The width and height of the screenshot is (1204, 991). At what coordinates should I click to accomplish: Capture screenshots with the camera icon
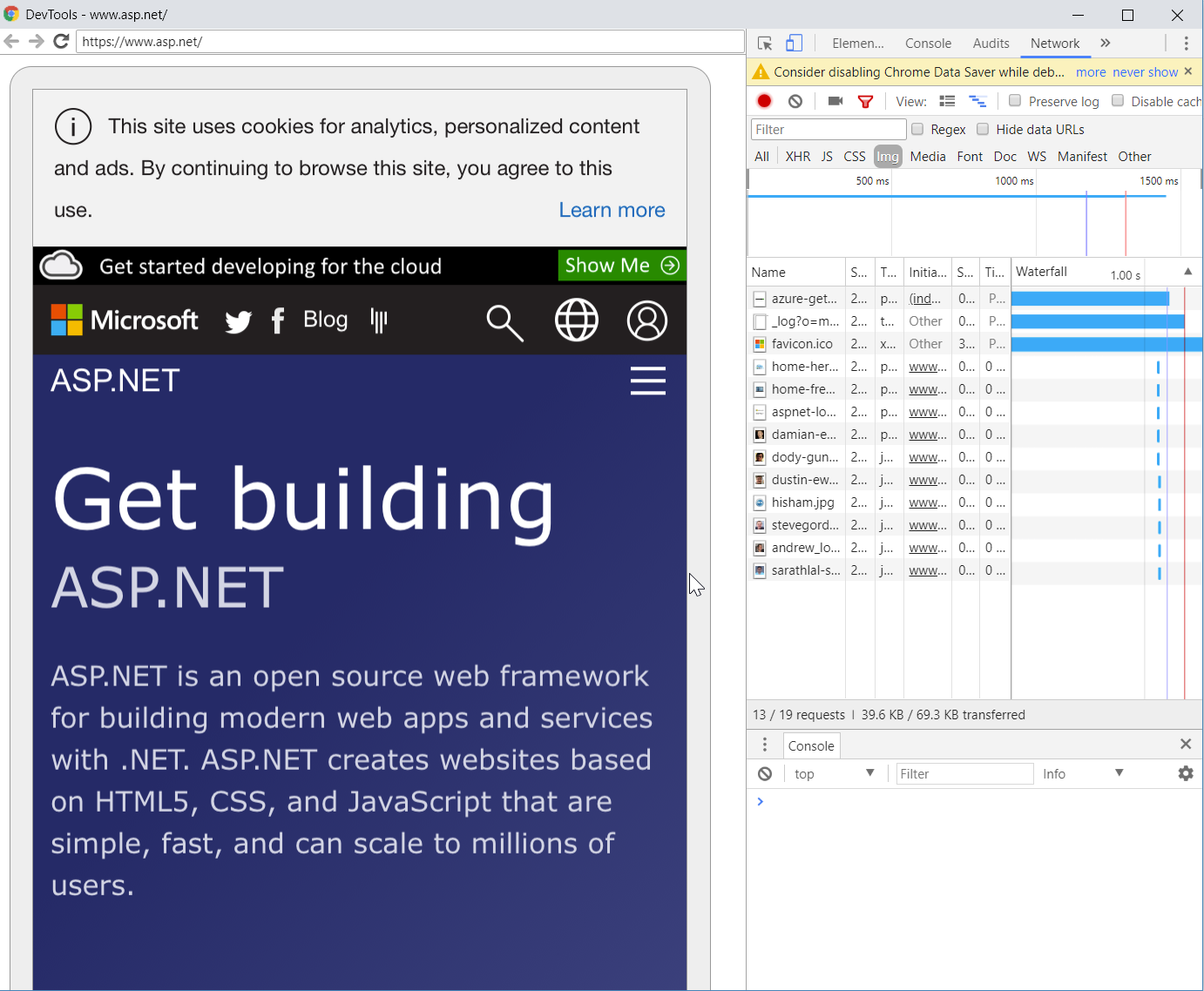[835, 101]
